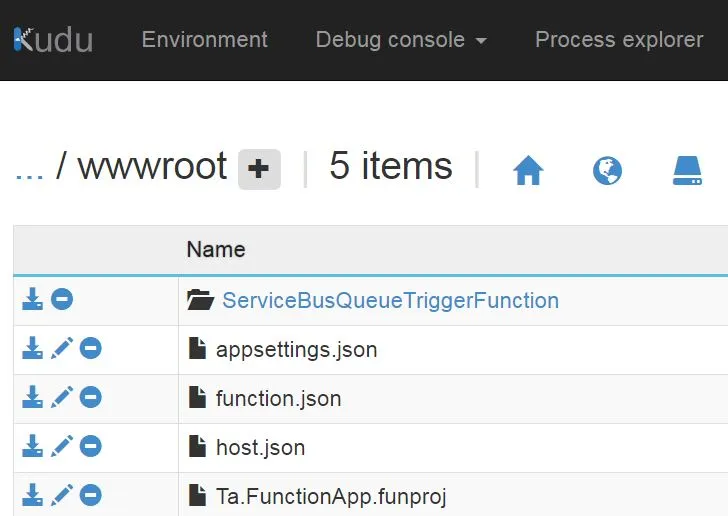Viewport: 728px width, 516px height.
Task: Open the site root globe icon
Action: tap(607, 171)
